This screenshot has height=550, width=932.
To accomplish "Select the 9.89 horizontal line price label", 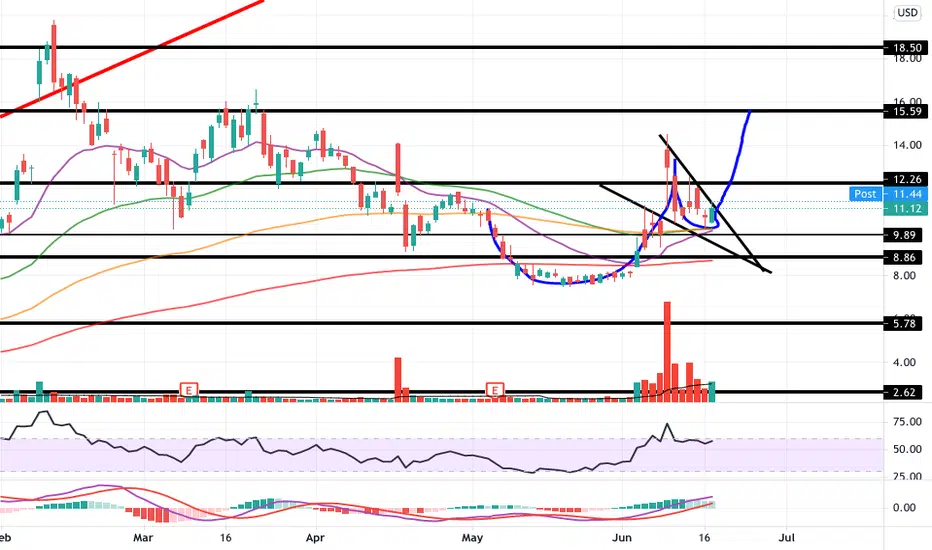I will tap(905, 235).
